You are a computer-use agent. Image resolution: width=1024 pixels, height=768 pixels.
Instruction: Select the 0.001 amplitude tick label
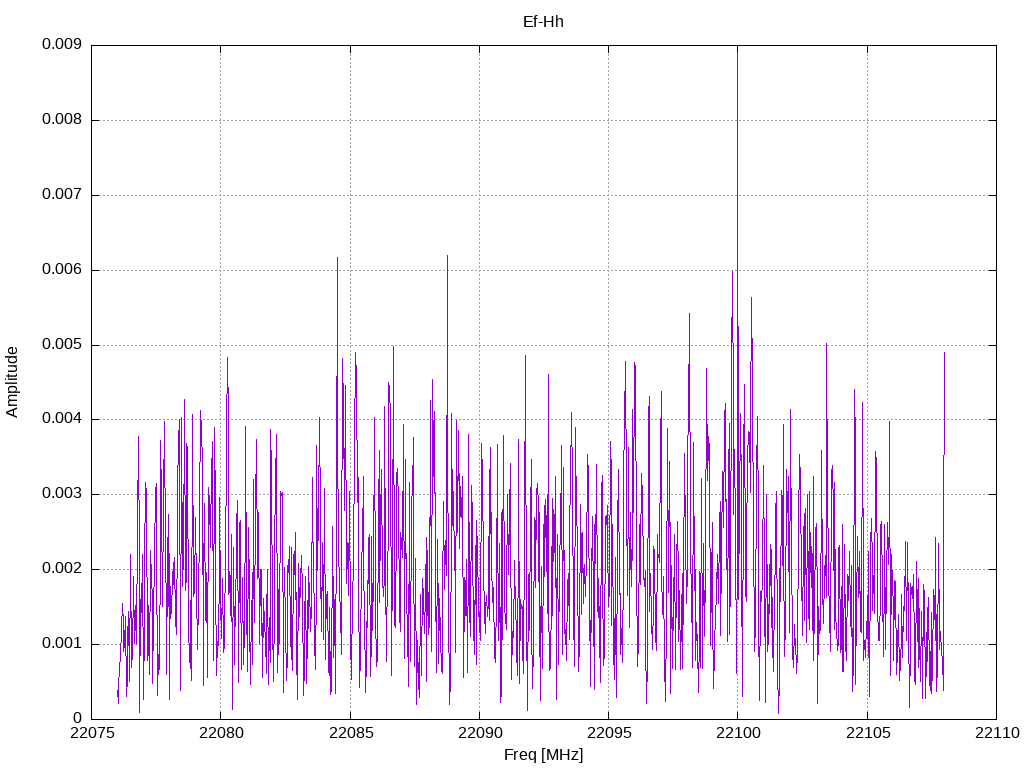(x=61, y=644)
